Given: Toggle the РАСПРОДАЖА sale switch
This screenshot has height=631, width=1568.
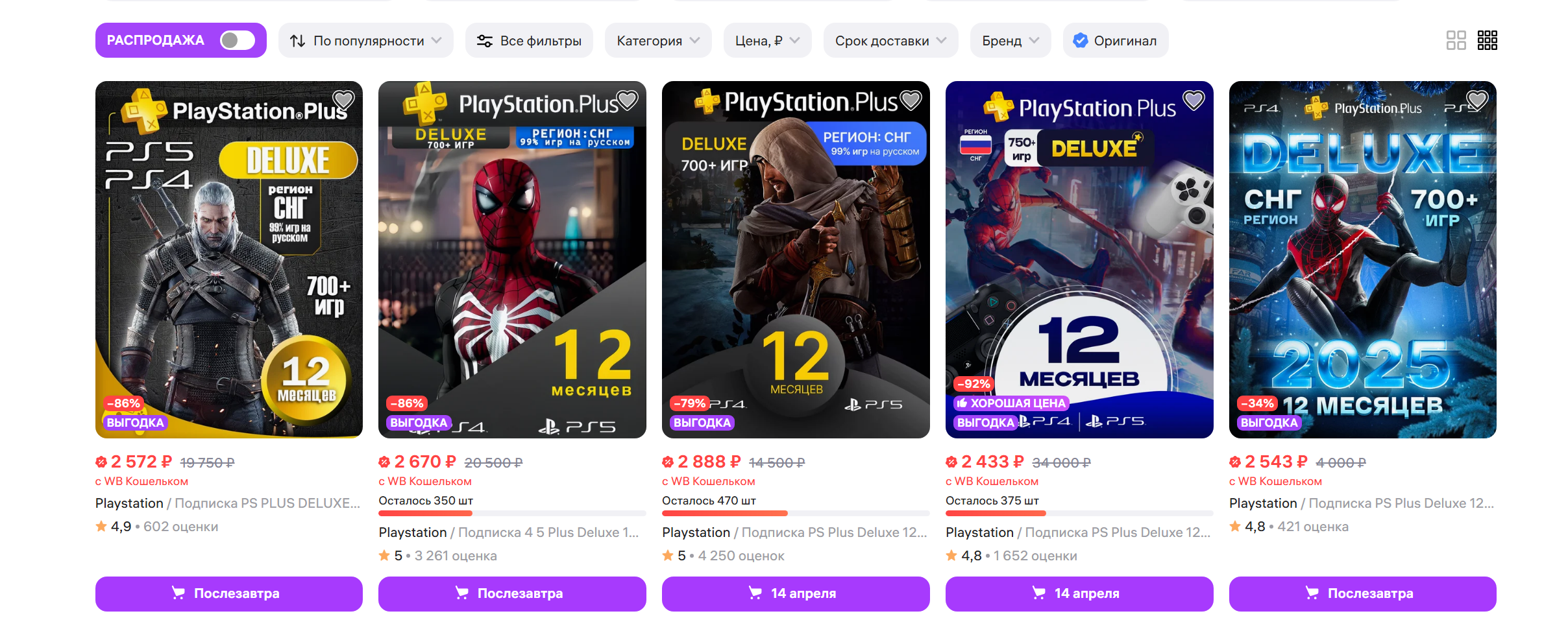Looking at the screenshot, I should (237, 40).
